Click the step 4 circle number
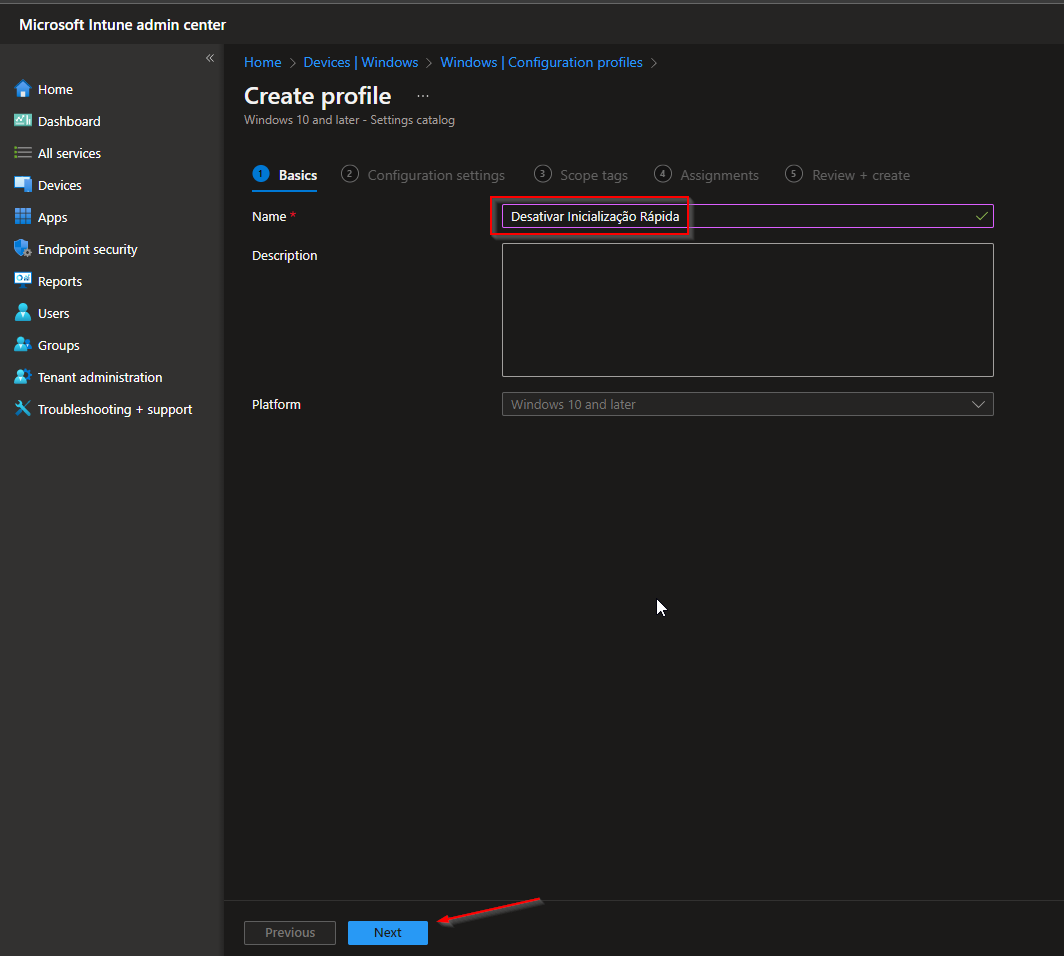 pos(663,174)
